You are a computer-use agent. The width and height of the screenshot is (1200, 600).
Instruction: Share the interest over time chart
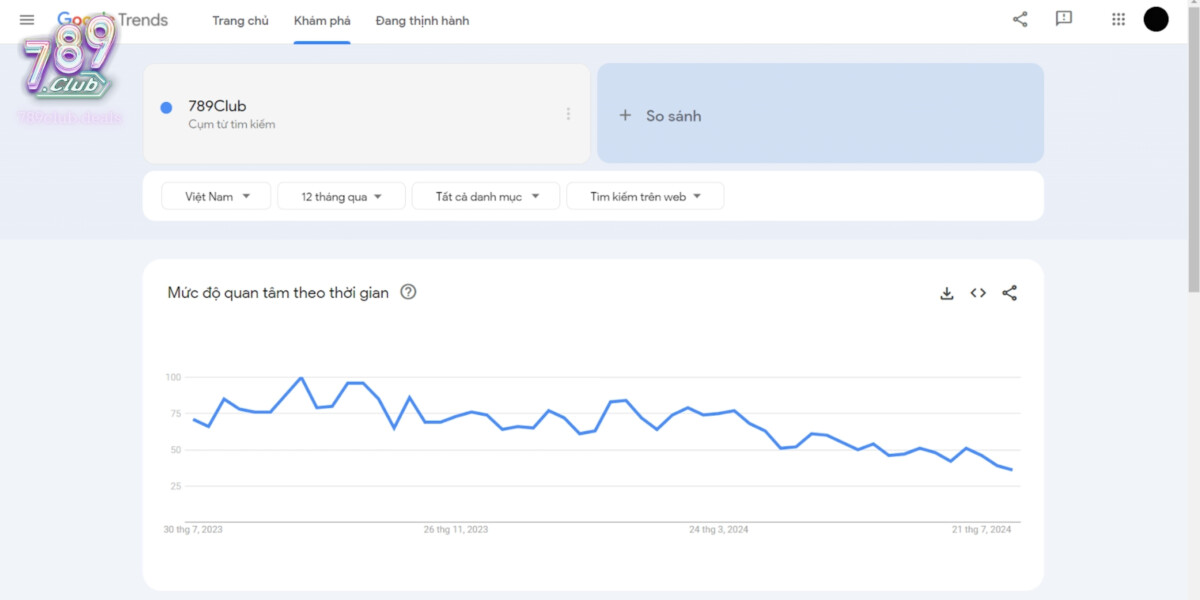coord(1010,292)
